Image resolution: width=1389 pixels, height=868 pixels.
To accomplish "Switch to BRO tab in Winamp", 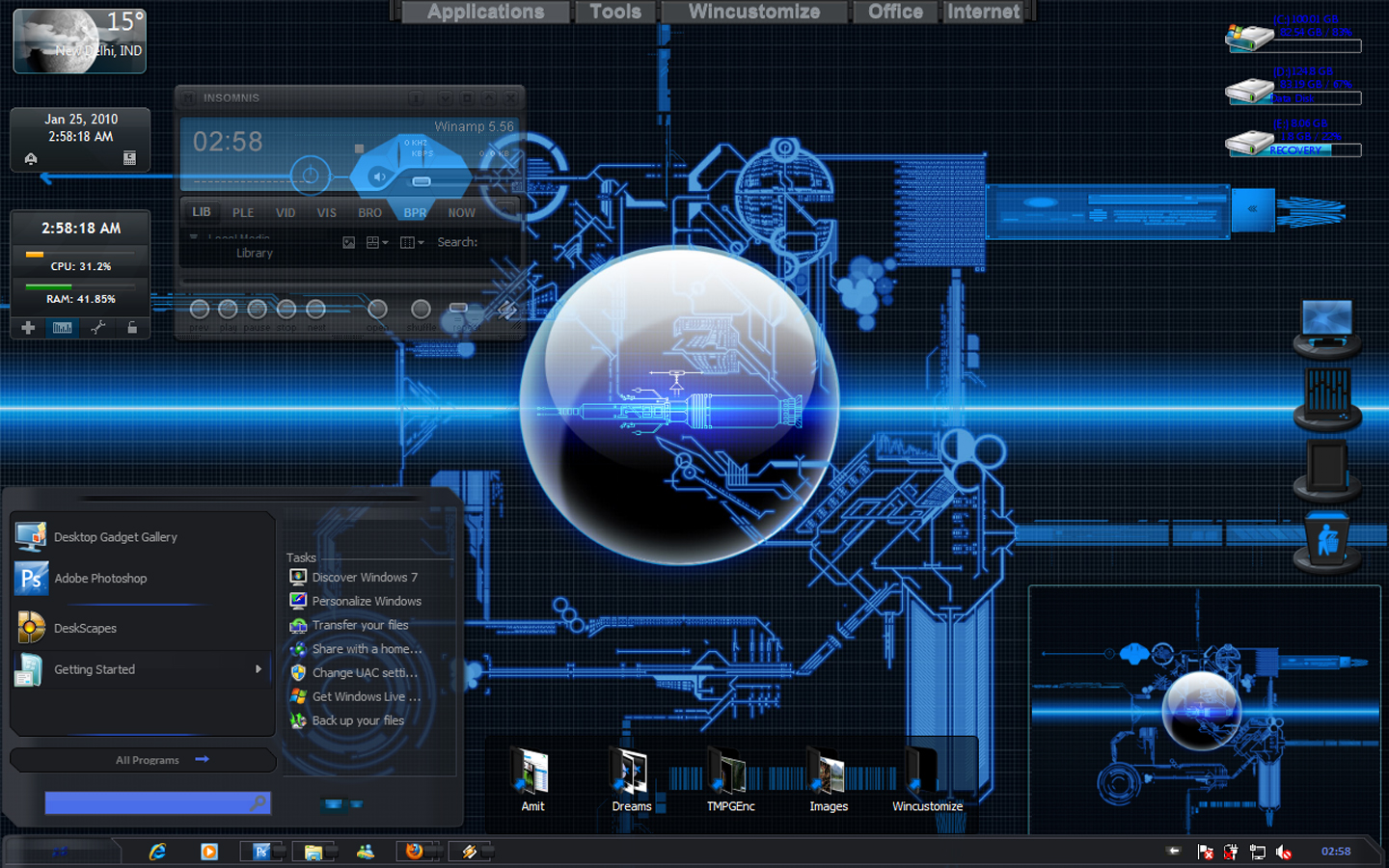I will 370,213.
